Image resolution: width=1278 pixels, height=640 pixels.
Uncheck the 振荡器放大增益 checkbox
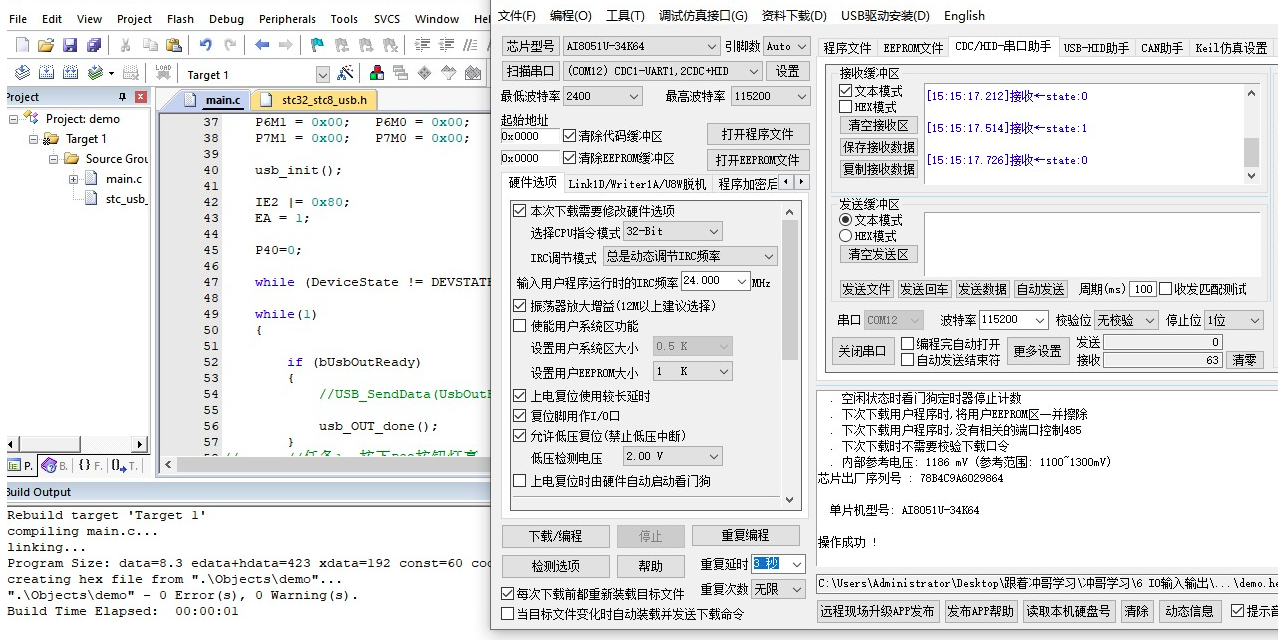519,306
